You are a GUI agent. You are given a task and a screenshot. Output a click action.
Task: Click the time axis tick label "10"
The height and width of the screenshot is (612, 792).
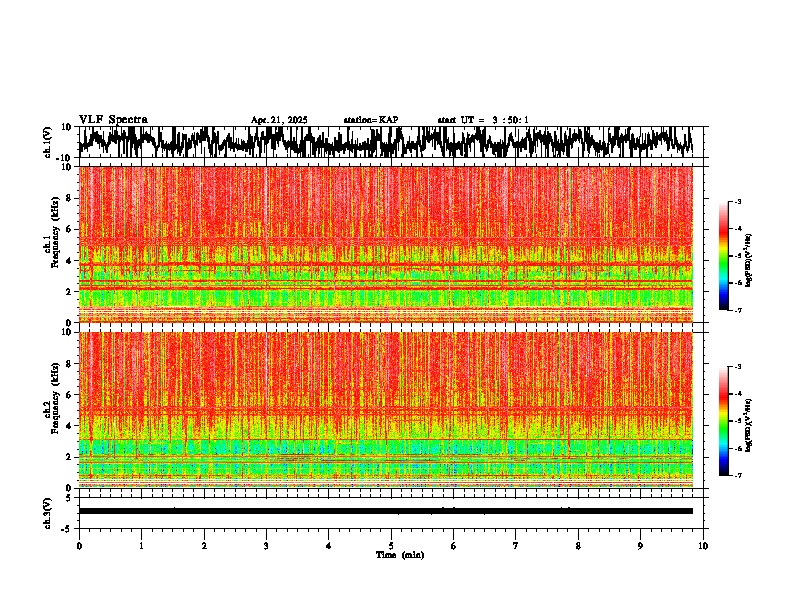click(703, 546)
